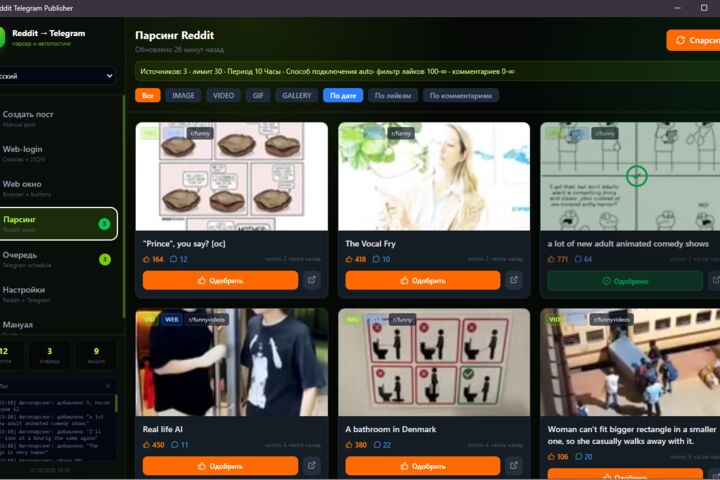This screenshot has width=720, height=480.
Task: Sort posts По лайкам
Action: [x=393, y=96]
